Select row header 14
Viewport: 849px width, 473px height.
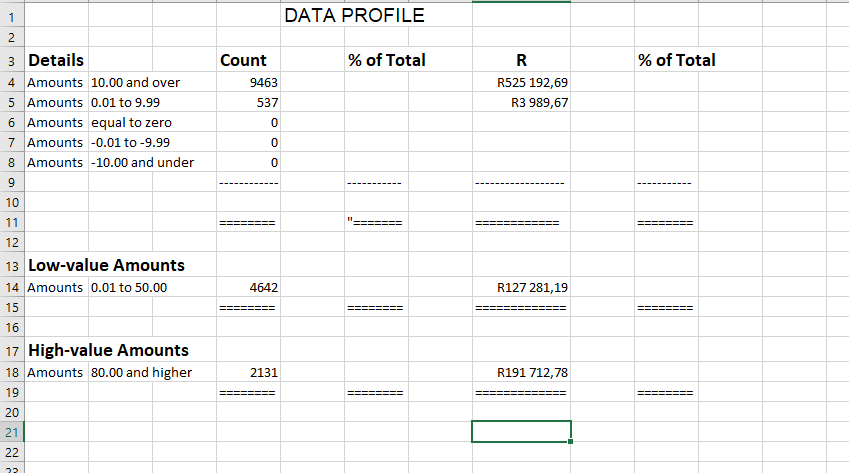(x=11, y=287)
